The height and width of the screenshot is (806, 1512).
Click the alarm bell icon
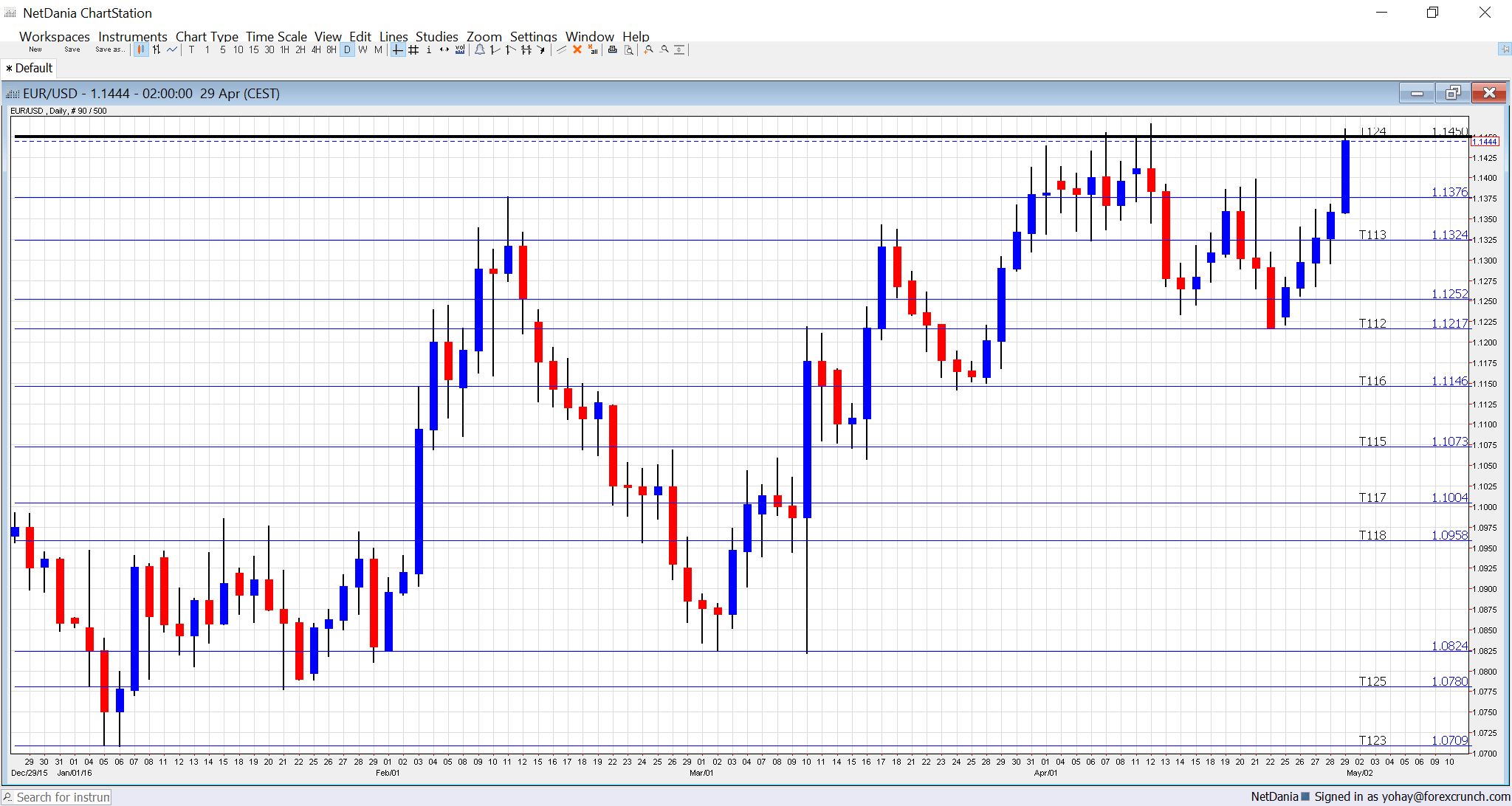click(480, 49)
